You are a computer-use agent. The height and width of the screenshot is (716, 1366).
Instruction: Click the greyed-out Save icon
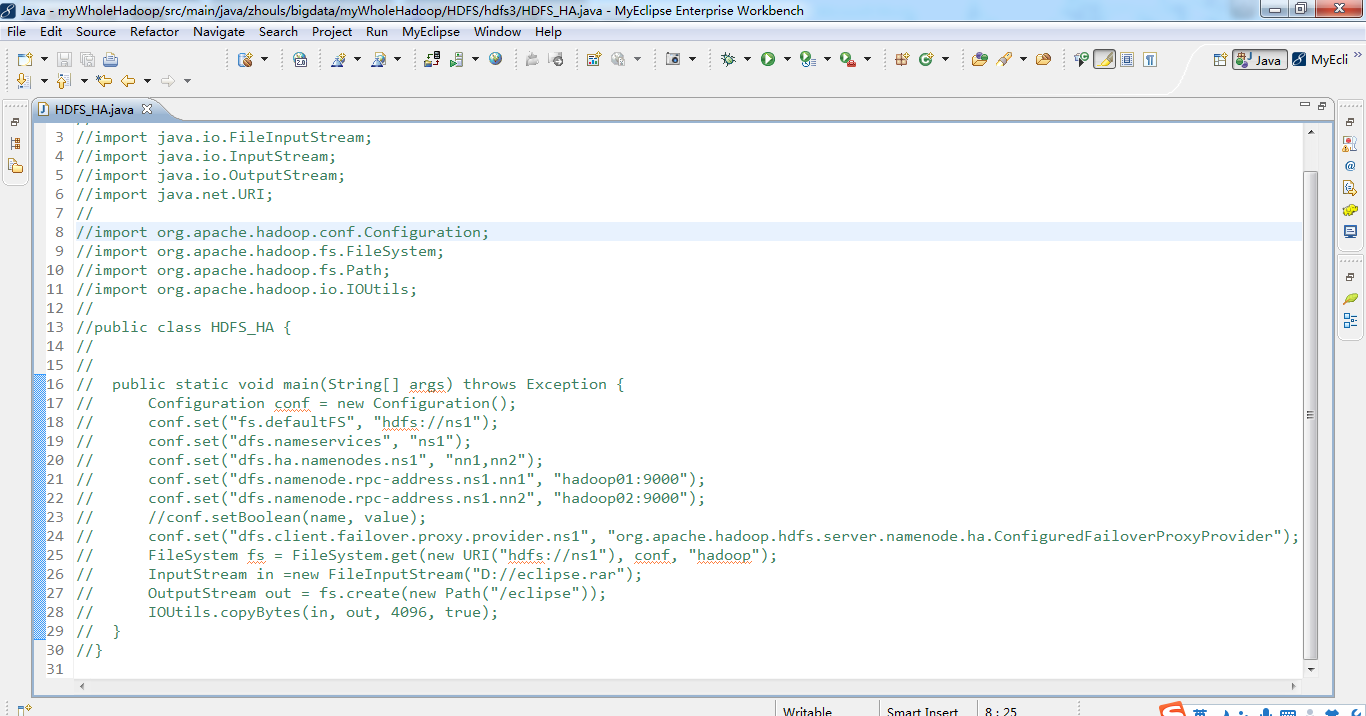64,59
